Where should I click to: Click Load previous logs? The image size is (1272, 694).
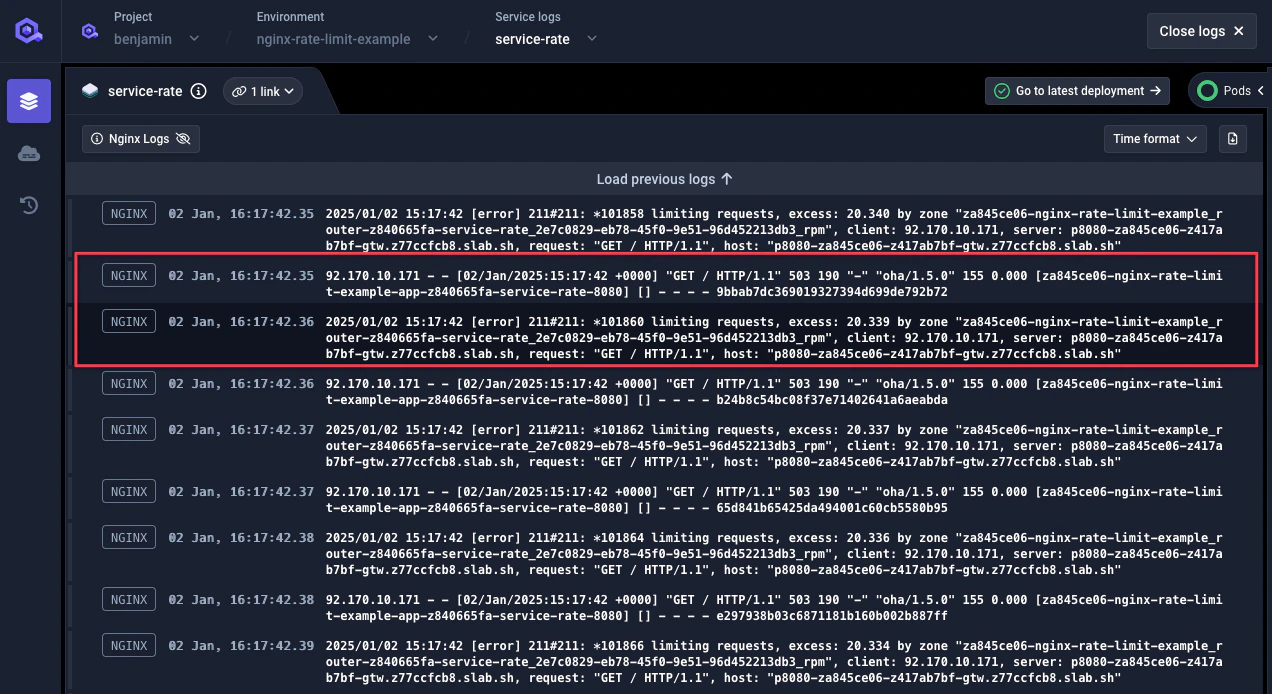(664, 179)
